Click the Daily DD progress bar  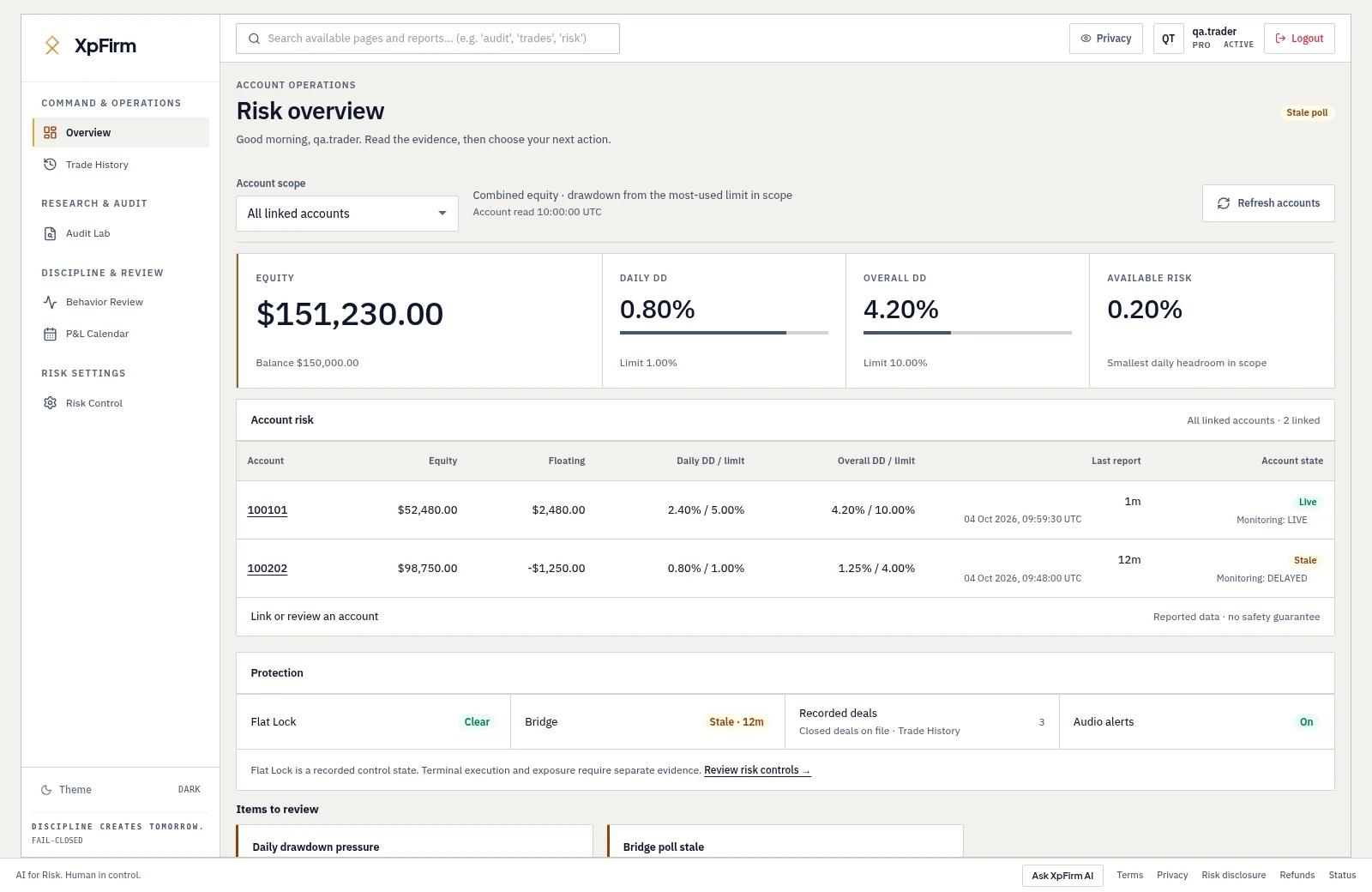(x=724, y=333)
